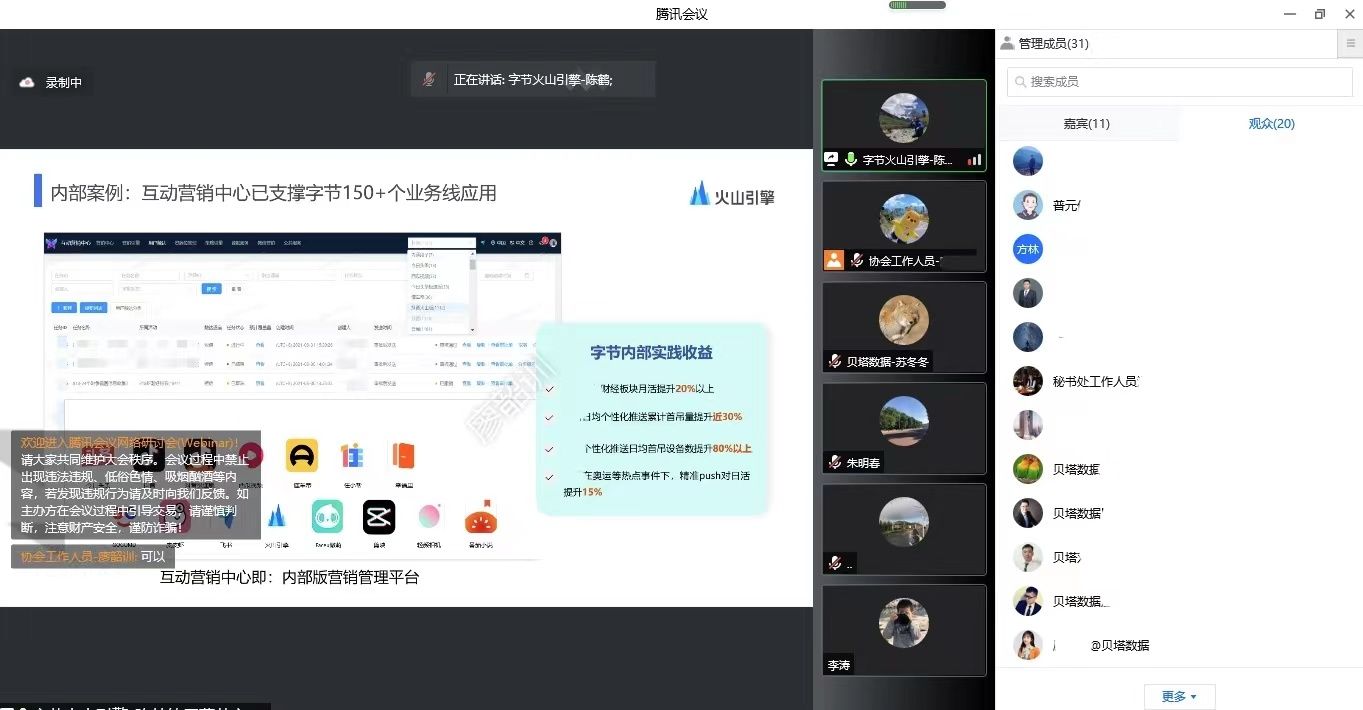The height and width of the screenshot is (710, 1363).
Task: Click the "字节内部实践收益" heading on slide
Action: [x=651, y=352]
